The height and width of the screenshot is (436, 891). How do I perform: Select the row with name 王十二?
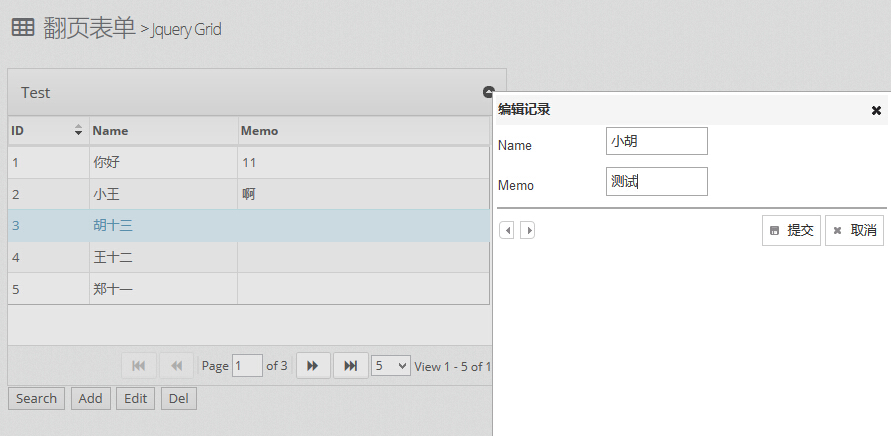pyautogui.click(x=249, y=258)
